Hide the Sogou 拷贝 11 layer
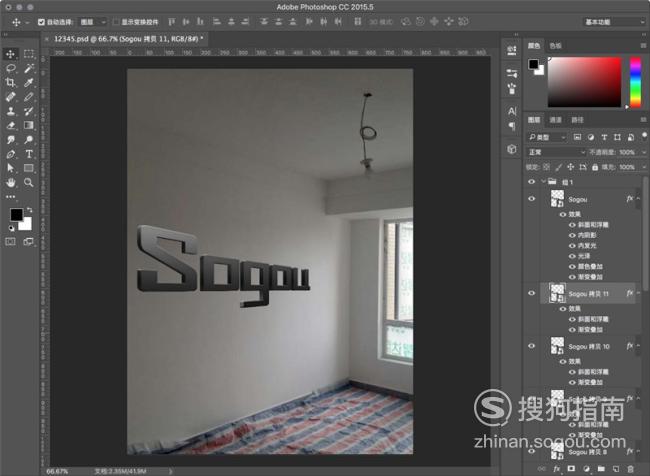 coord(531,294)
